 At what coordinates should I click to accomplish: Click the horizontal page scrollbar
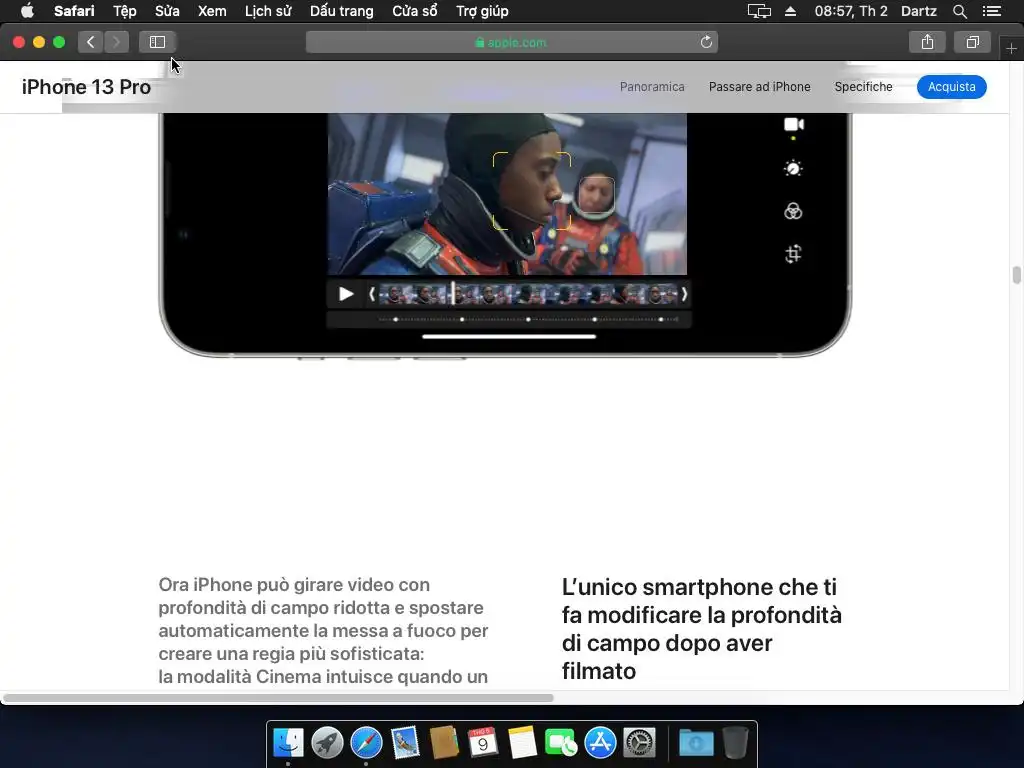point(278,697)
